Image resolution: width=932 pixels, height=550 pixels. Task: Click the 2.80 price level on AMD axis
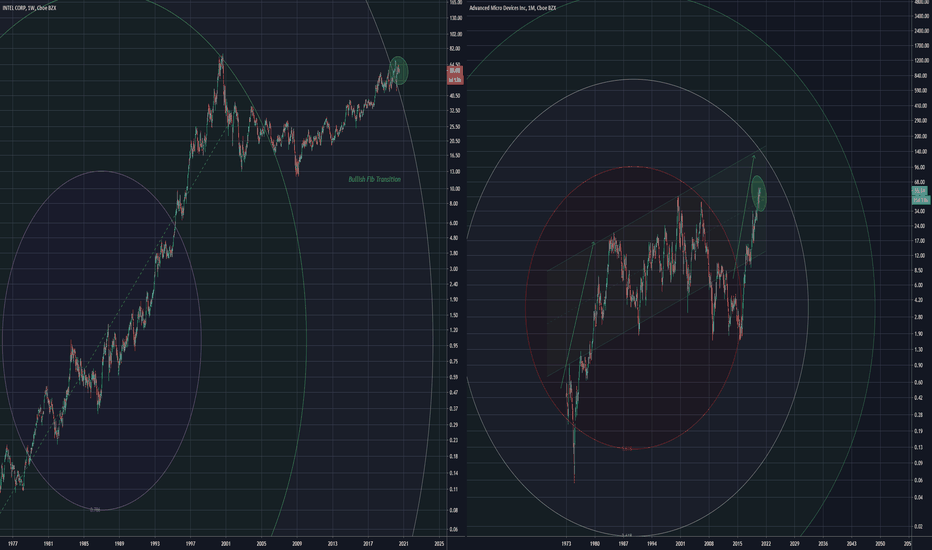920,318
